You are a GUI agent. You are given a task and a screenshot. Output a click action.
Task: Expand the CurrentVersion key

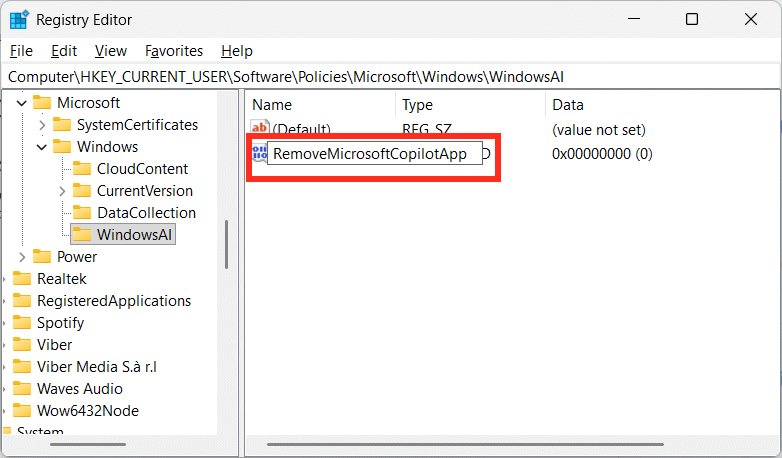[62, 191]
